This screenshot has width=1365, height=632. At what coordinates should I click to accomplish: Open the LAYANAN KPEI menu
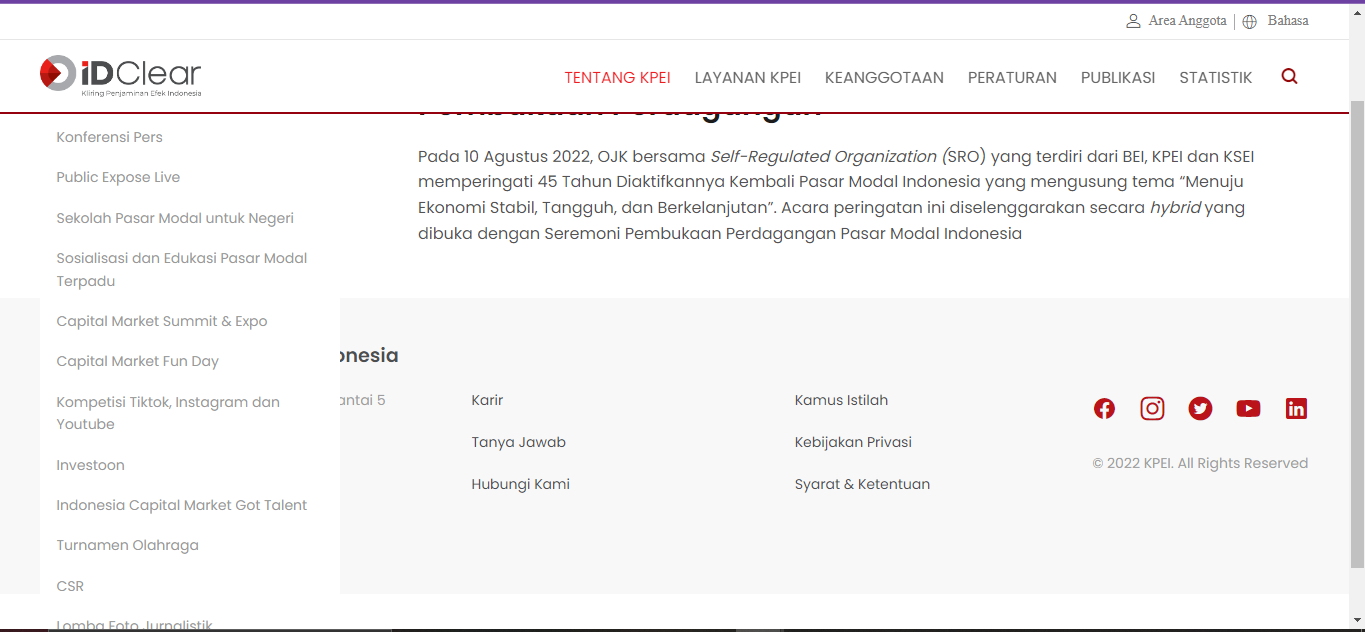748,77
